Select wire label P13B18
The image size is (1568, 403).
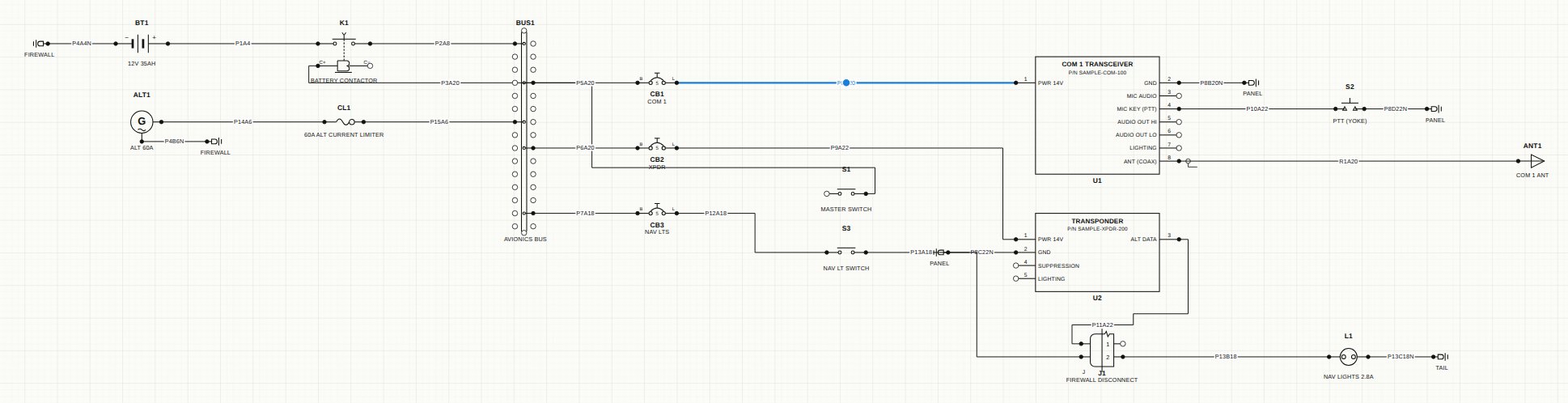(x=1226, y=356)
